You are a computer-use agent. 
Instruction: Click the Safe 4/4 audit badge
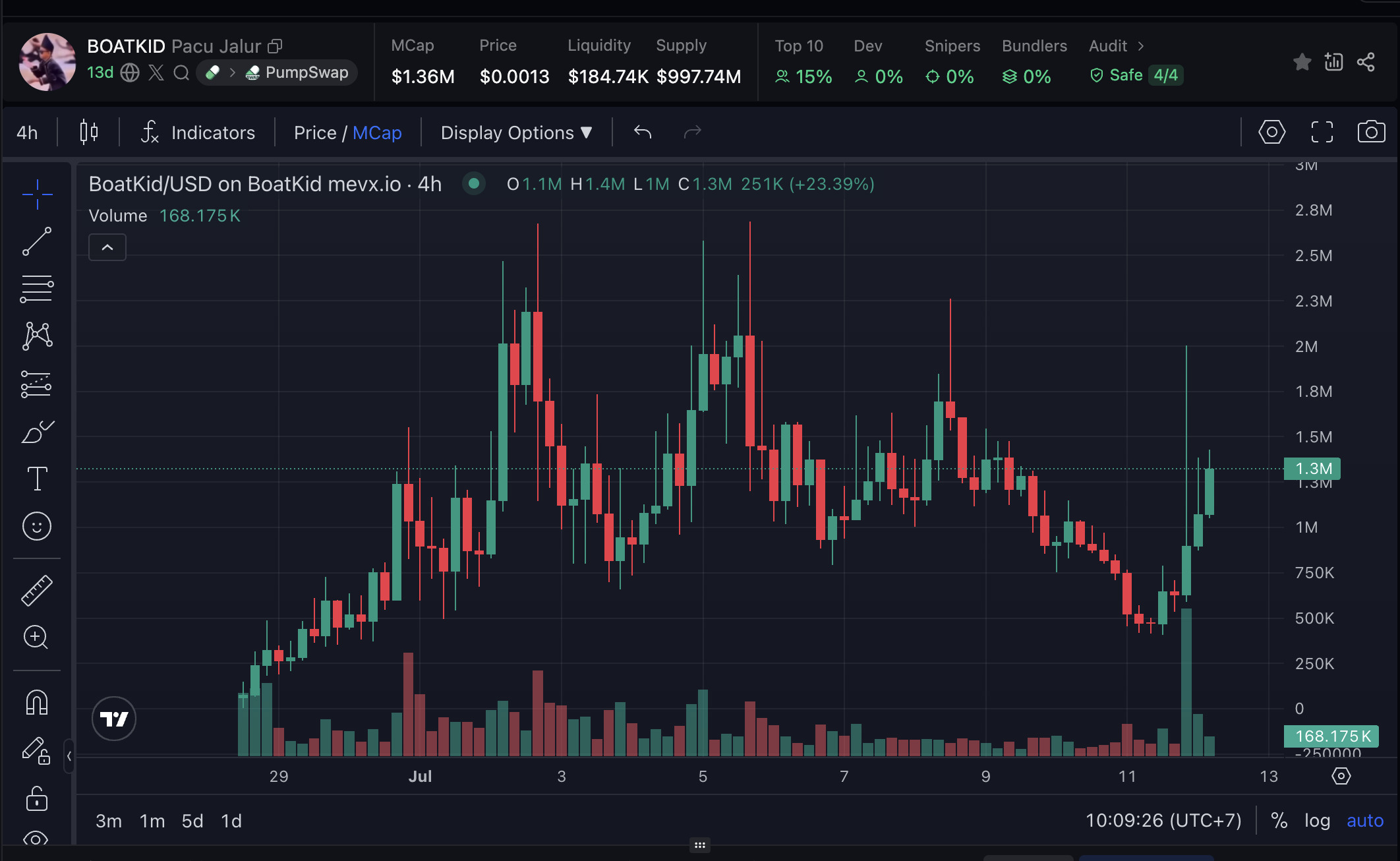click(1136, 75)
